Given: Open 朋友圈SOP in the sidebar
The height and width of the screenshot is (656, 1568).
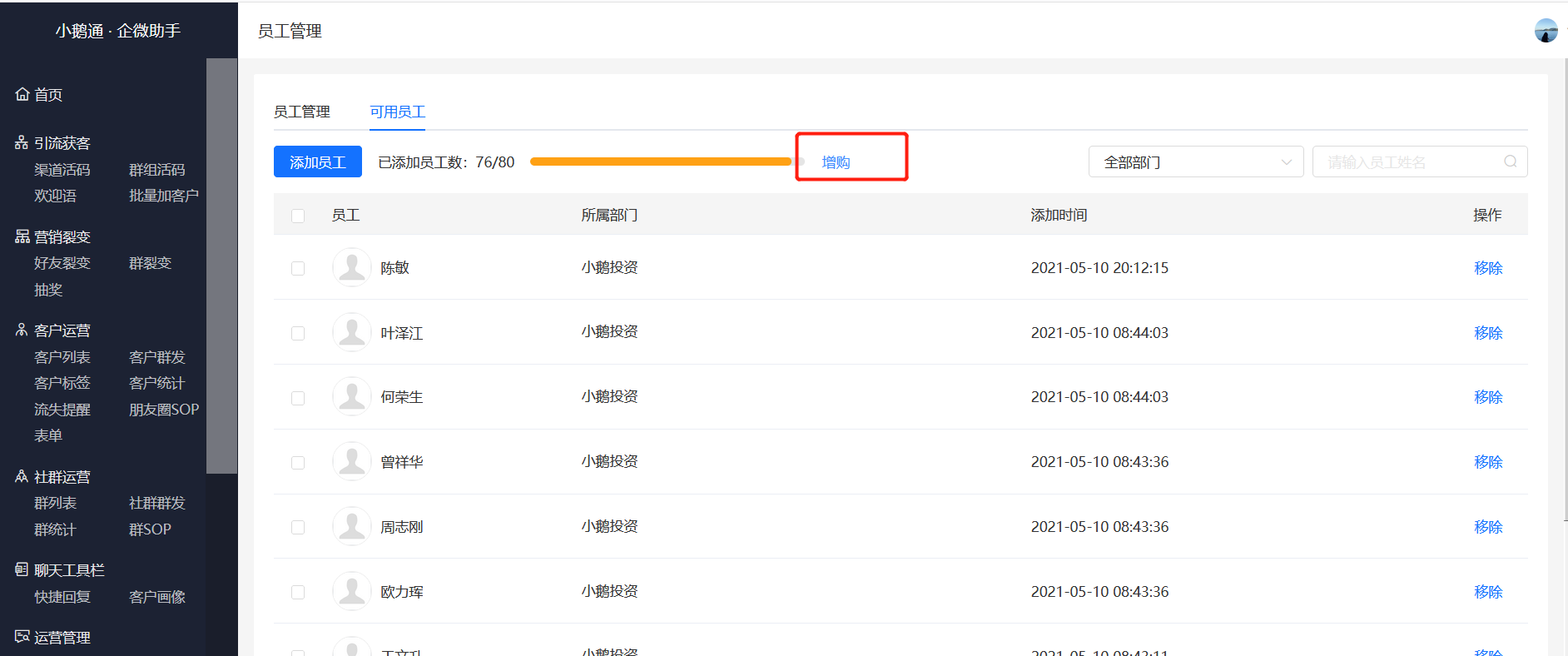Looking at the screenshot, I should coord(164,409).
